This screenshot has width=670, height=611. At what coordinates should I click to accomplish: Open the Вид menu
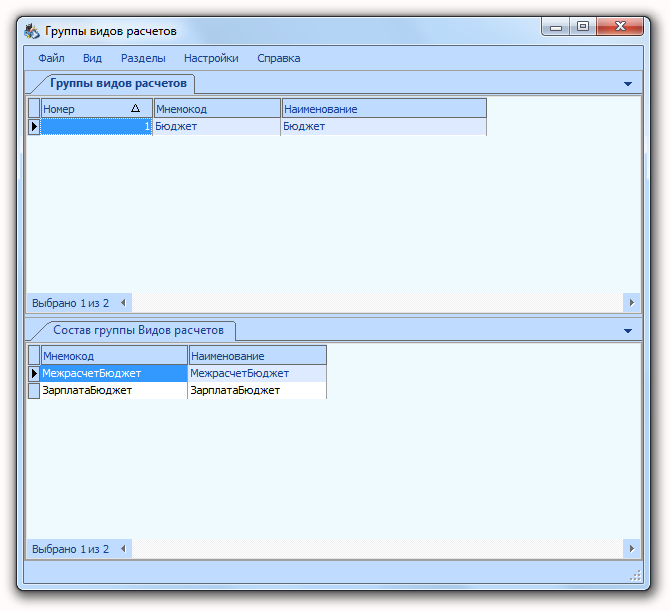coord(92,58)
